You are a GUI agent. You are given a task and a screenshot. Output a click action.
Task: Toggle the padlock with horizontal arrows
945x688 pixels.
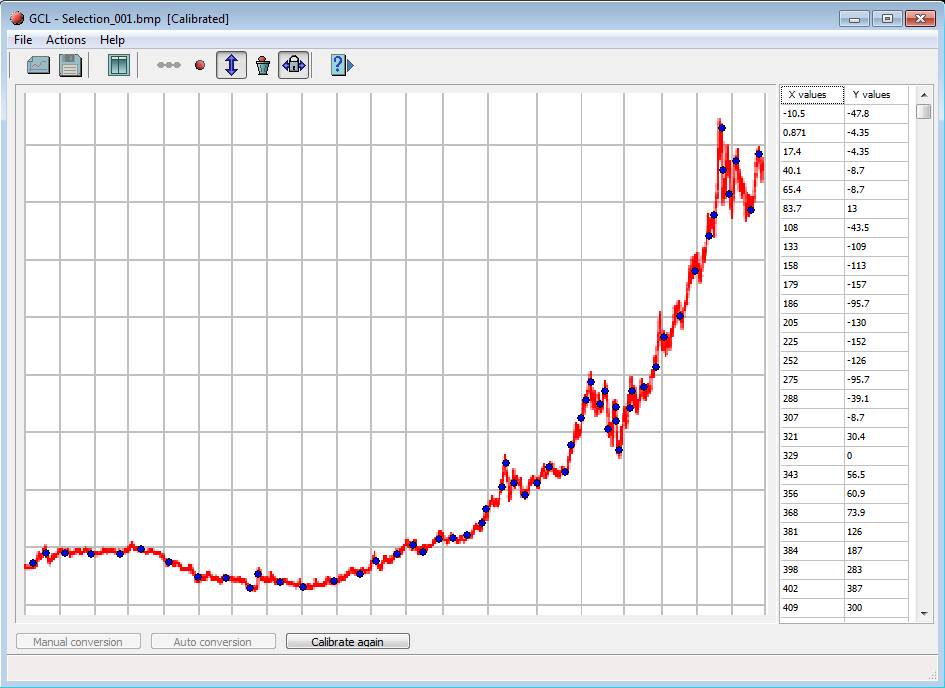click(x=294, y=65)
